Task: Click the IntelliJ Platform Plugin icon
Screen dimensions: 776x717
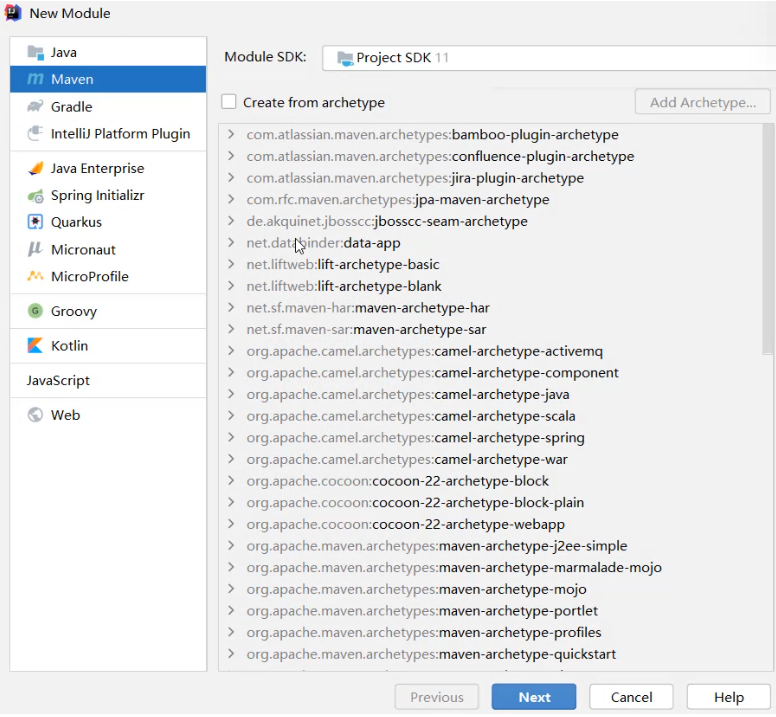Action: click(x=36, y=134)
